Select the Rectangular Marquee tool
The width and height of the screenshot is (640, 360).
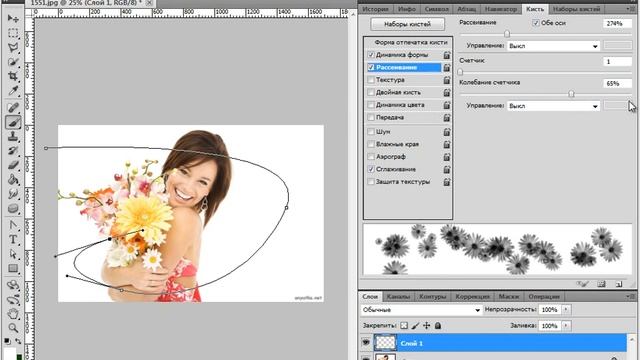pyautogui.click(x=13, y=33)
